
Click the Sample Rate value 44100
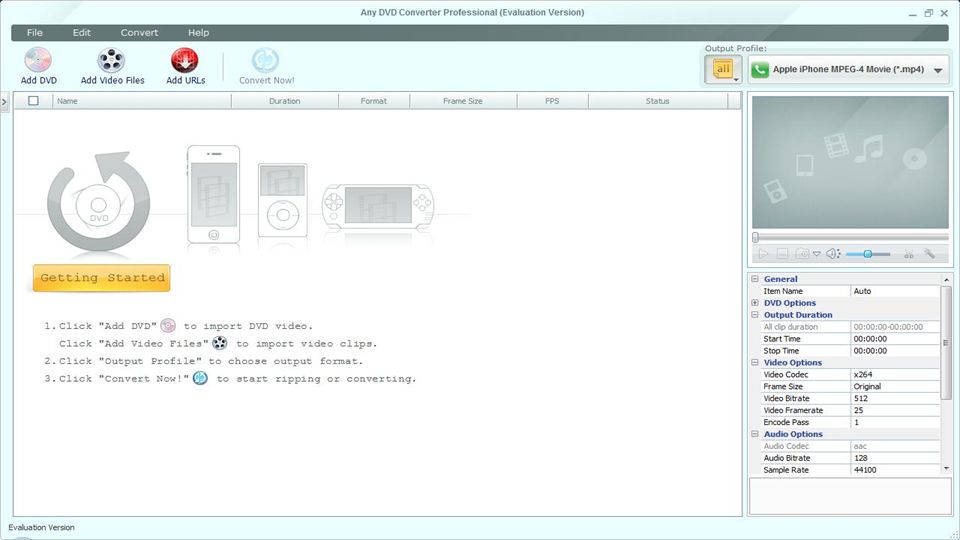[x=895, y=470]
